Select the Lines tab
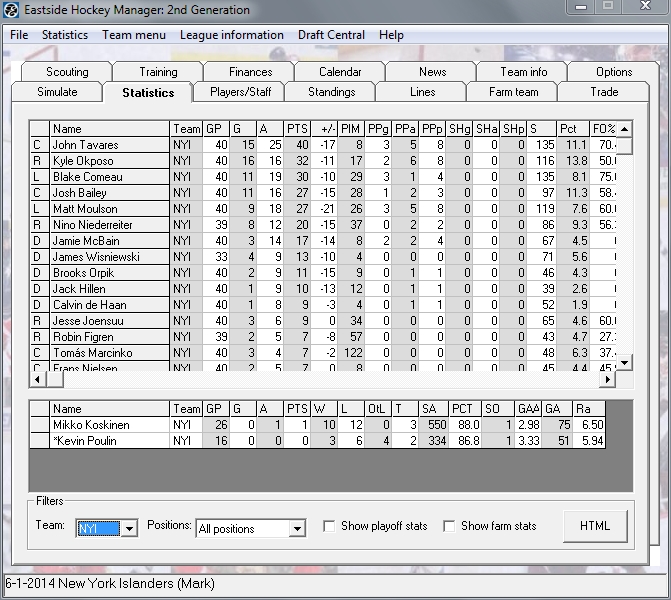Screen dimensions: 671x600 click(x=422, y=92)
